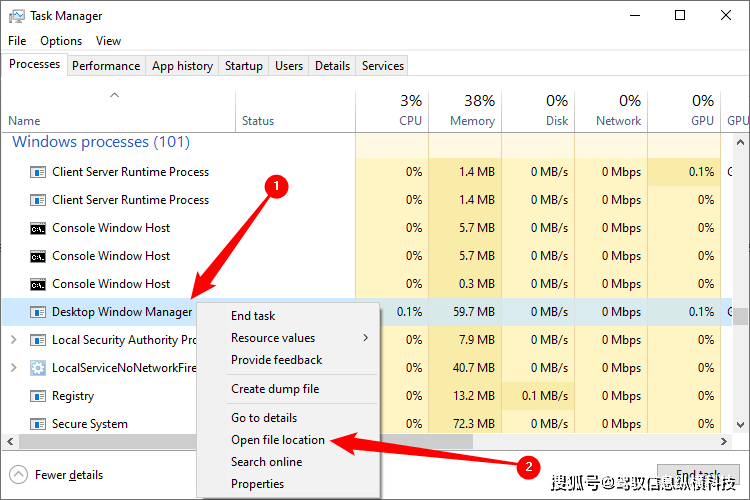Click vertical scrollbar up arrow
Image resolution: width=750 pixels, height=500 pixels.
pyautogui.click(x=740, y=142)
